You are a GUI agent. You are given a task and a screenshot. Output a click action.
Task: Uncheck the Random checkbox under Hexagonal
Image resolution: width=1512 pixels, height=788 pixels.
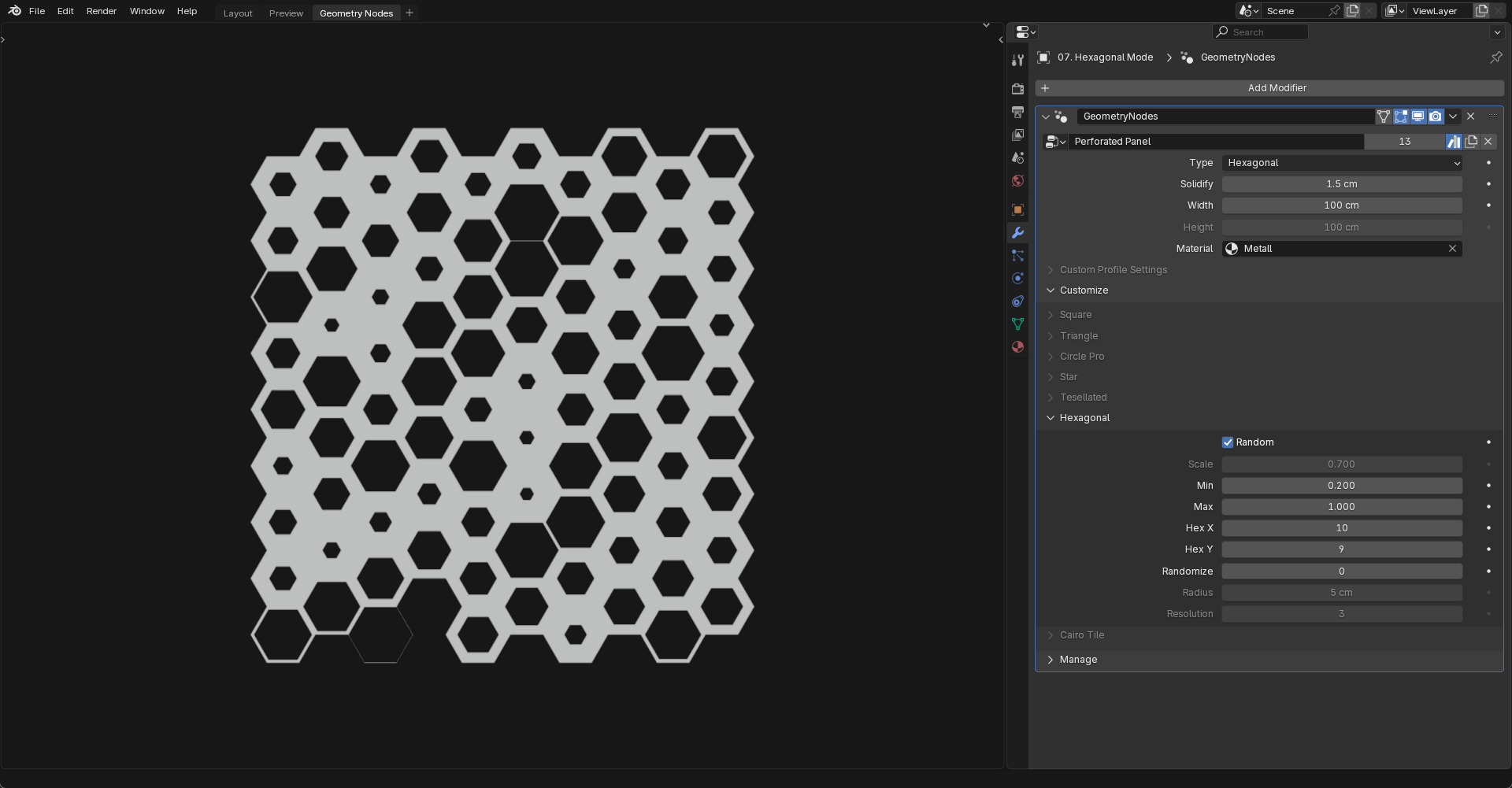[x=1228, y=442]
